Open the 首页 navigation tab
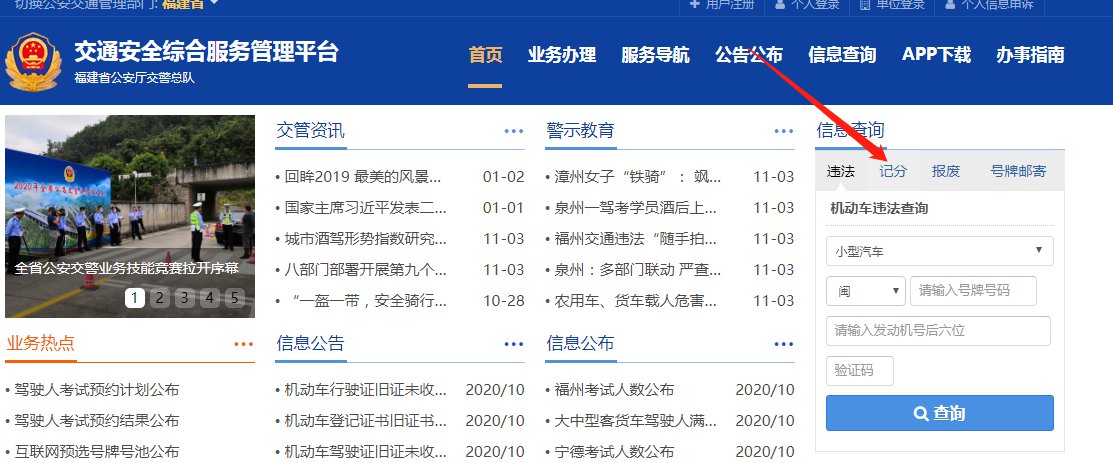 click(x=486, y=55)
